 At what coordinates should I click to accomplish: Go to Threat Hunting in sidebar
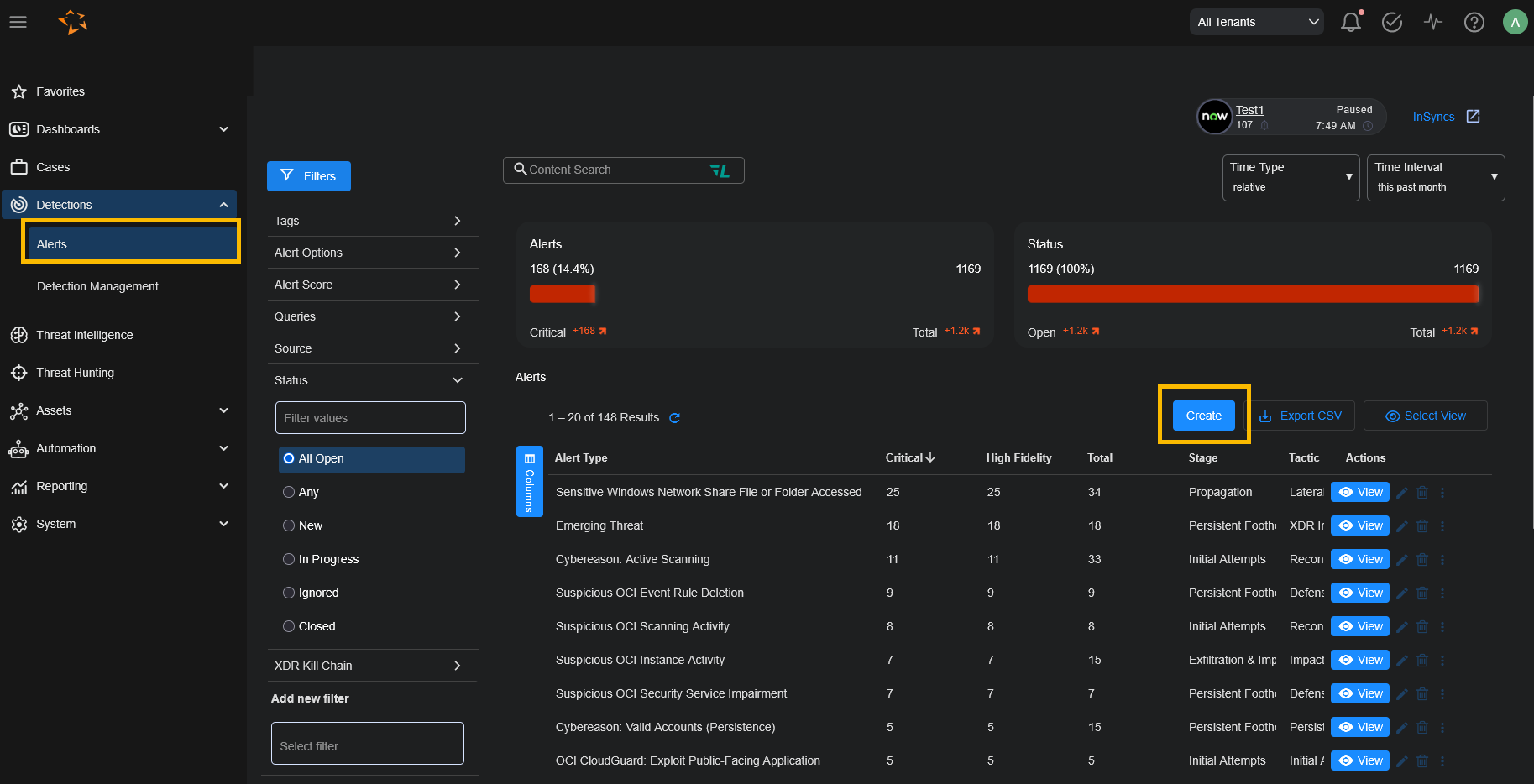75,373
